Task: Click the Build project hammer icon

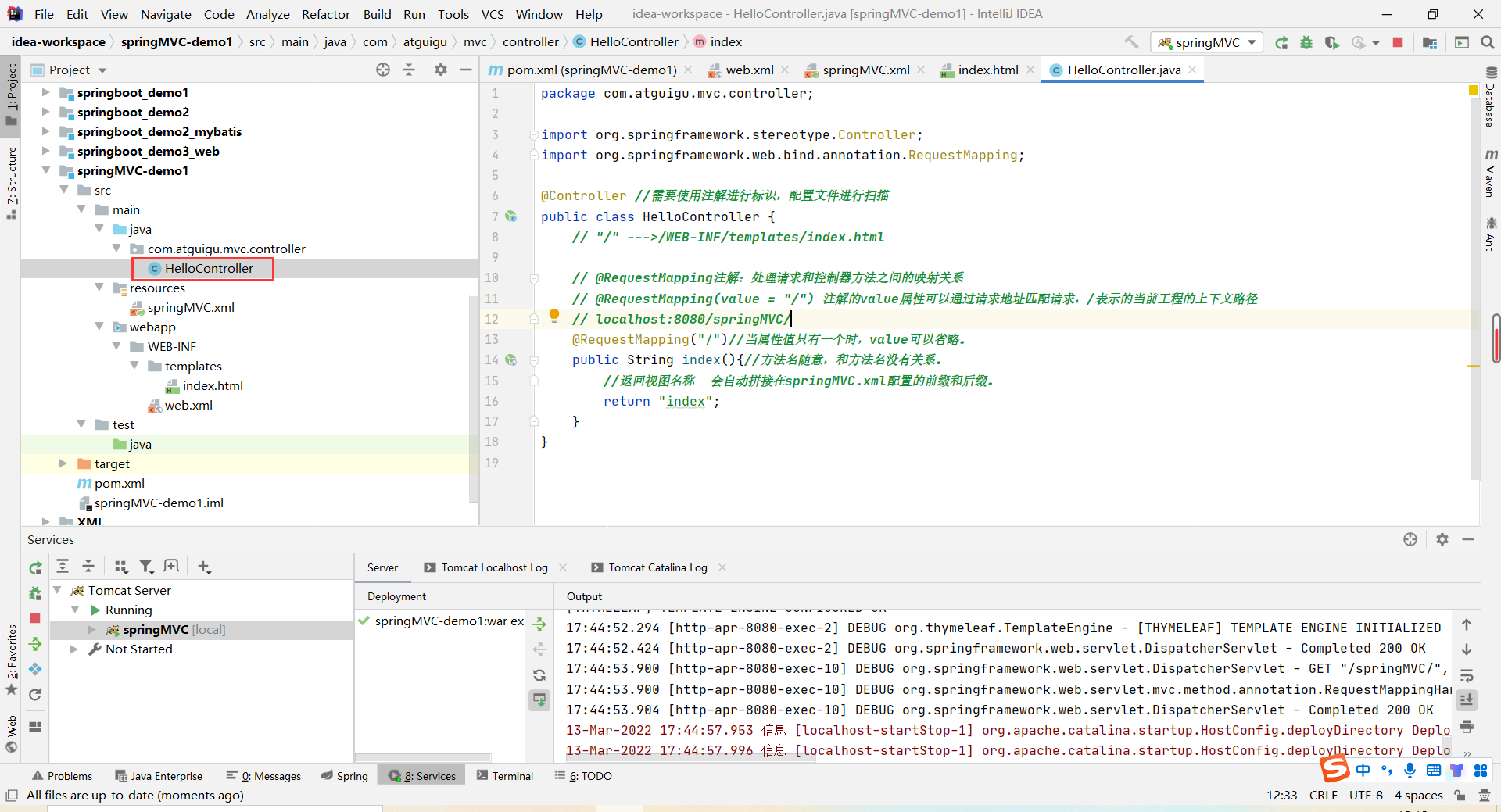Action: [x=1131, y=42]
